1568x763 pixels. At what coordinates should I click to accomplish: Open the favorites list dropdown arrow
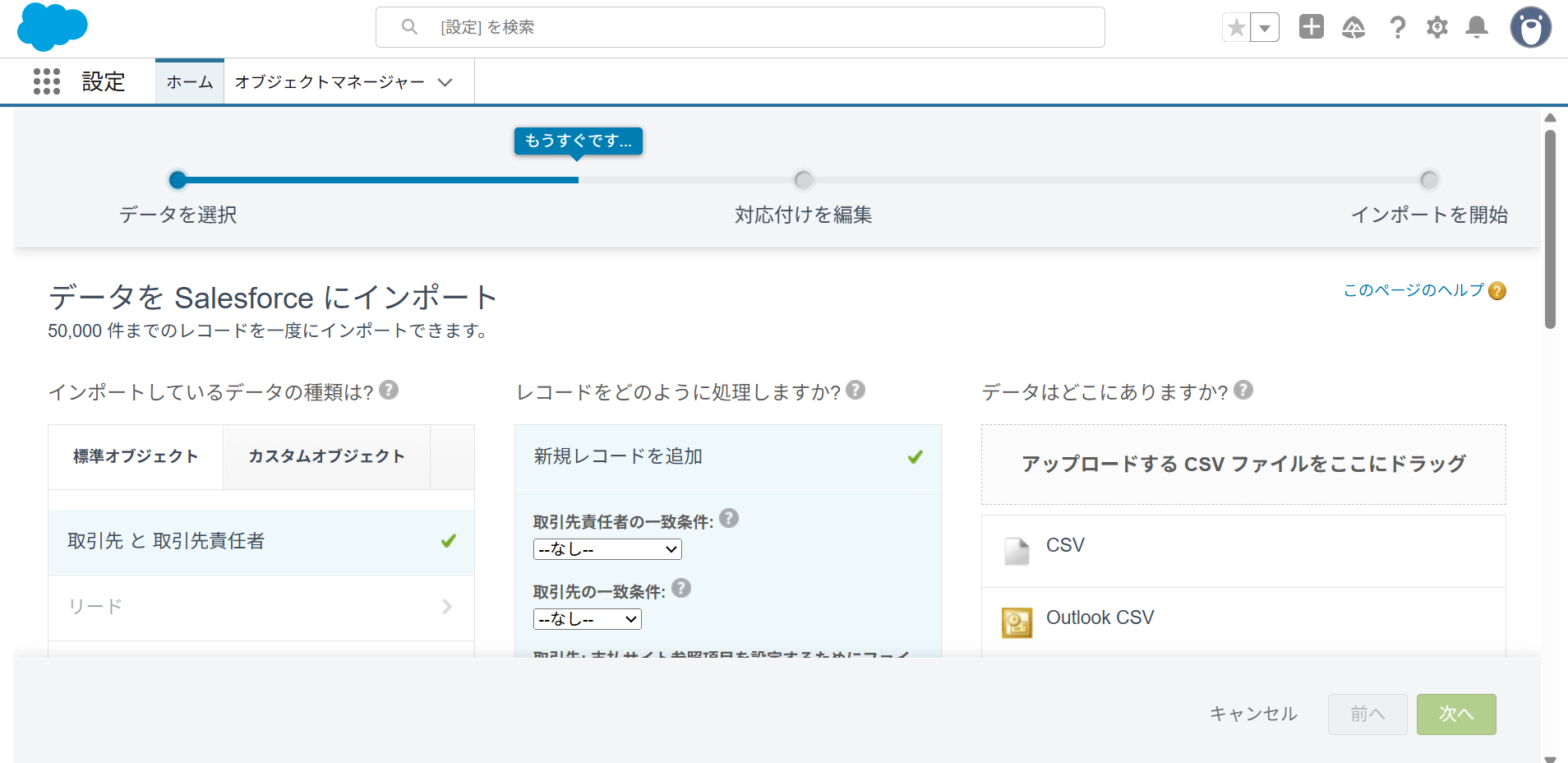click(1265, 28)
